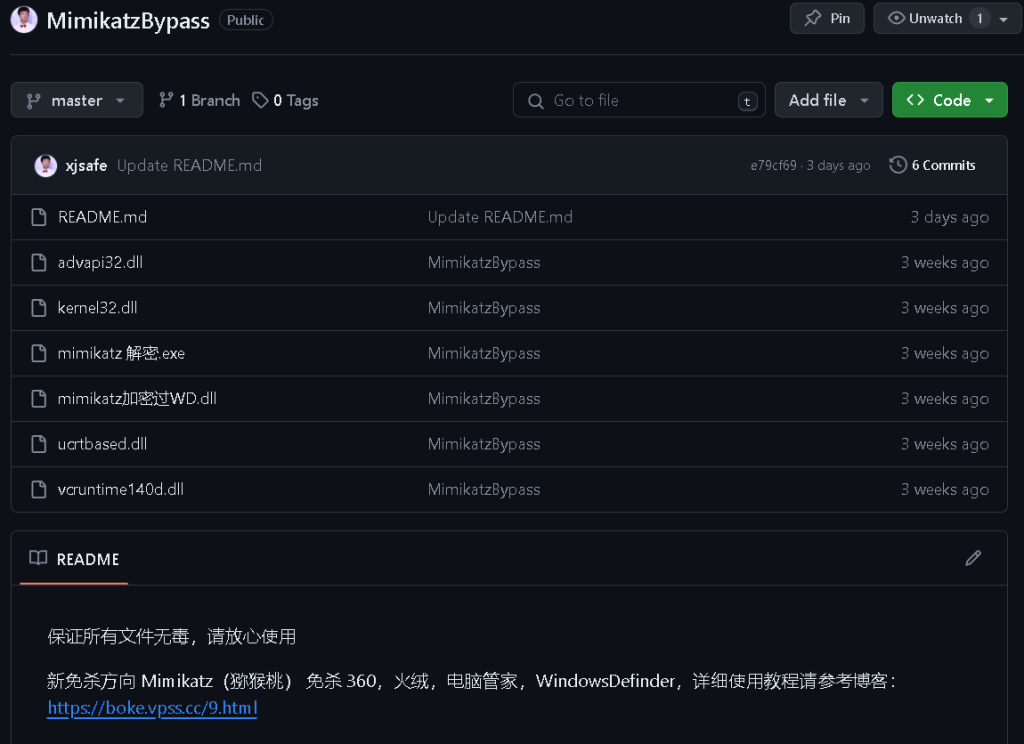Click the xjsafe avatar in commit row
Viewport: 1024px width, 744px height.
(45, 165)
